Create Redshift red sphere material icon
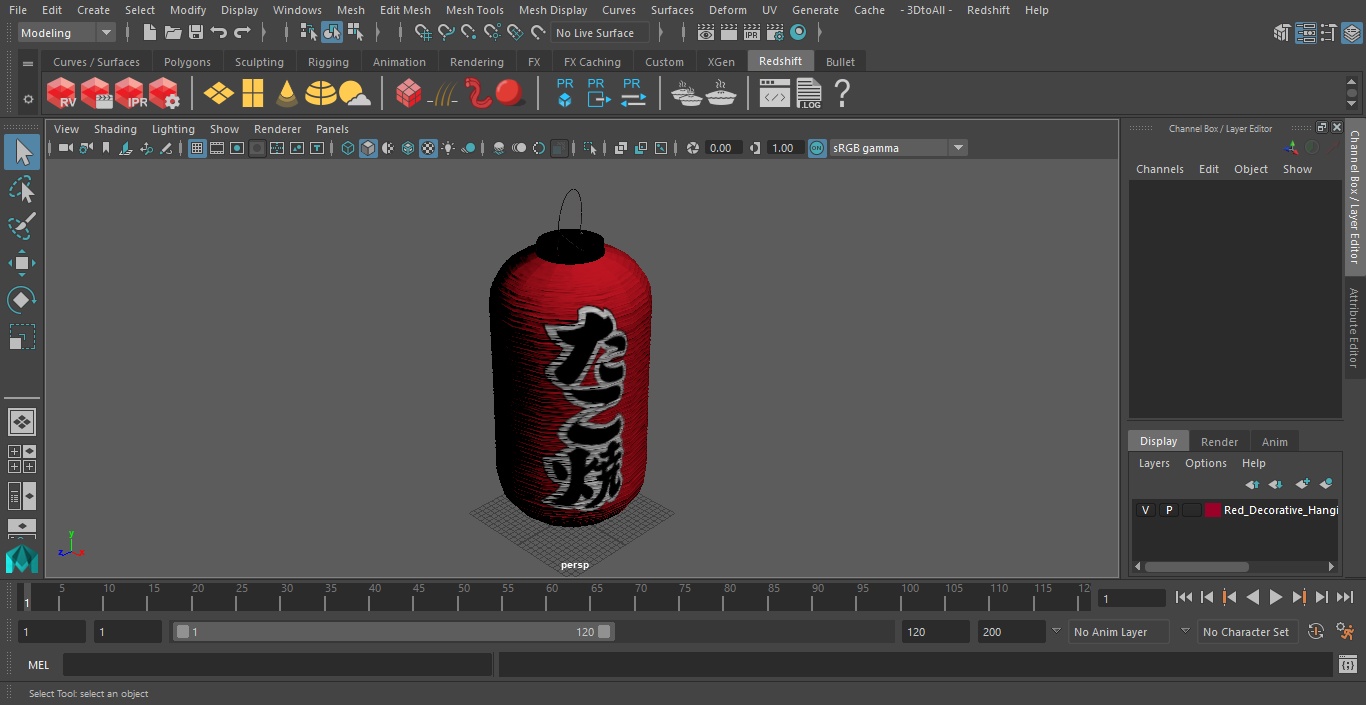 (510, 93)
